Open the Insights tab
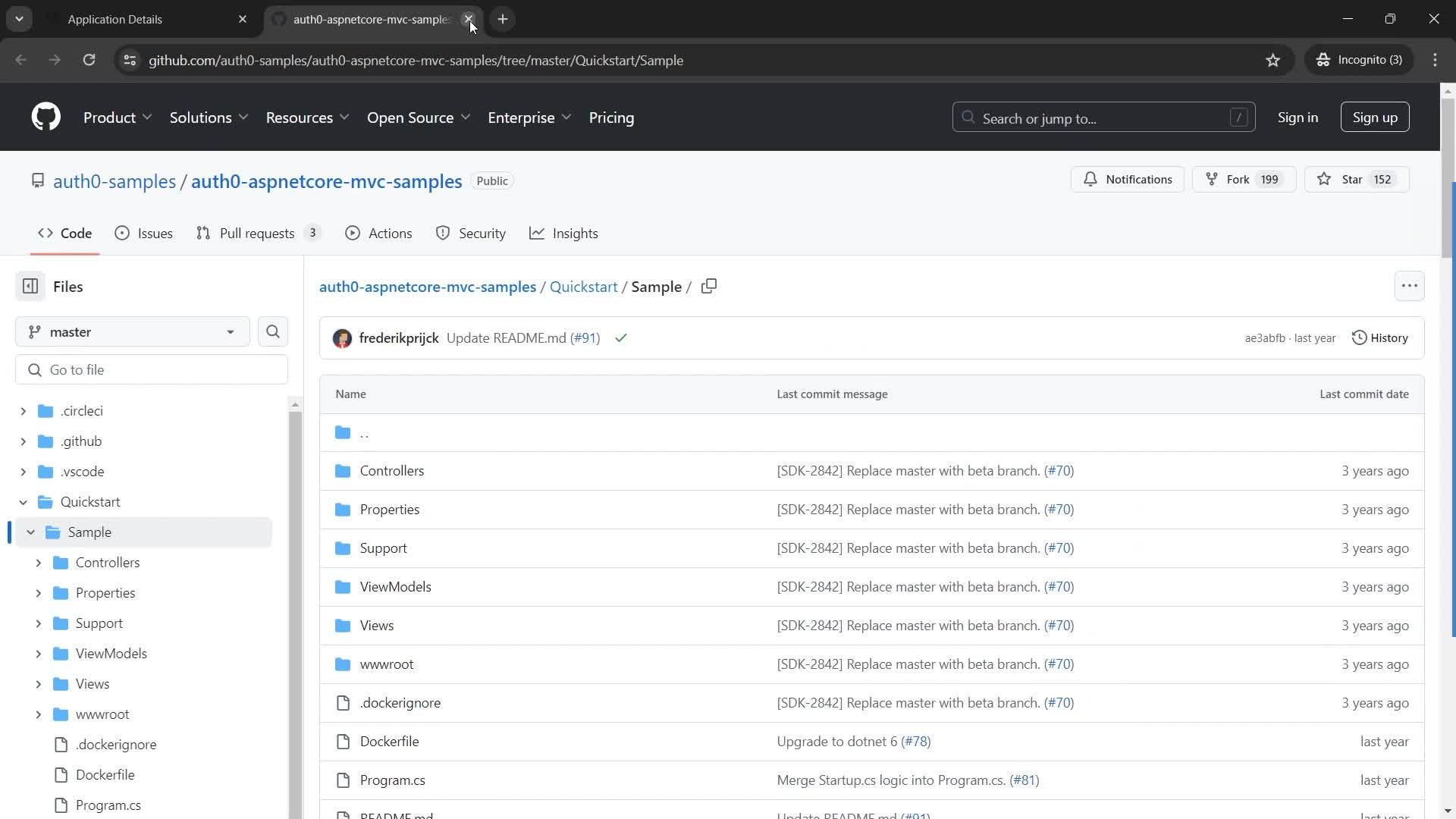 point(563,234)
